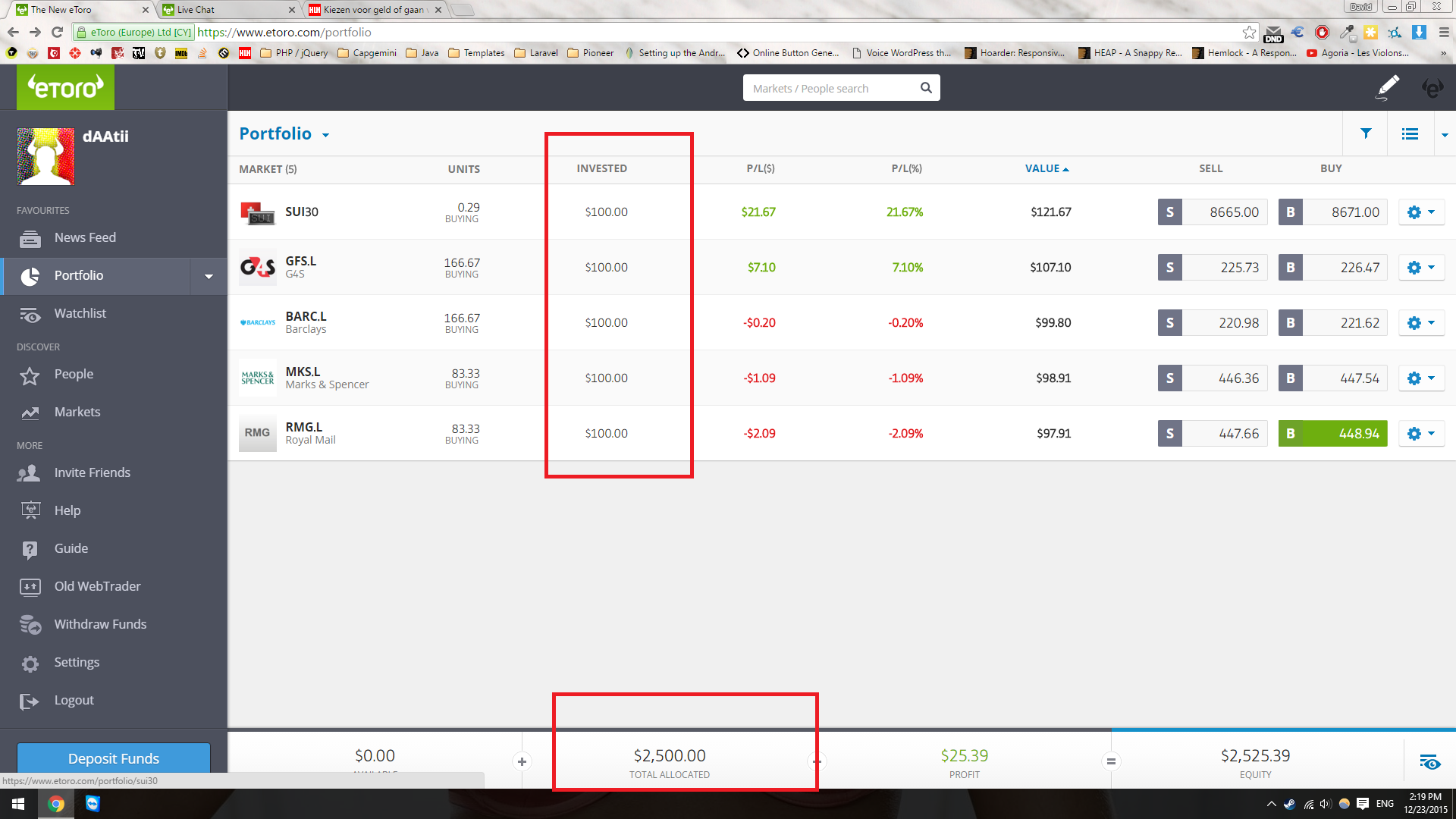Click the Withdraw Funds icon
Viewport: 1456px width, 819px height.
point(30,625)
